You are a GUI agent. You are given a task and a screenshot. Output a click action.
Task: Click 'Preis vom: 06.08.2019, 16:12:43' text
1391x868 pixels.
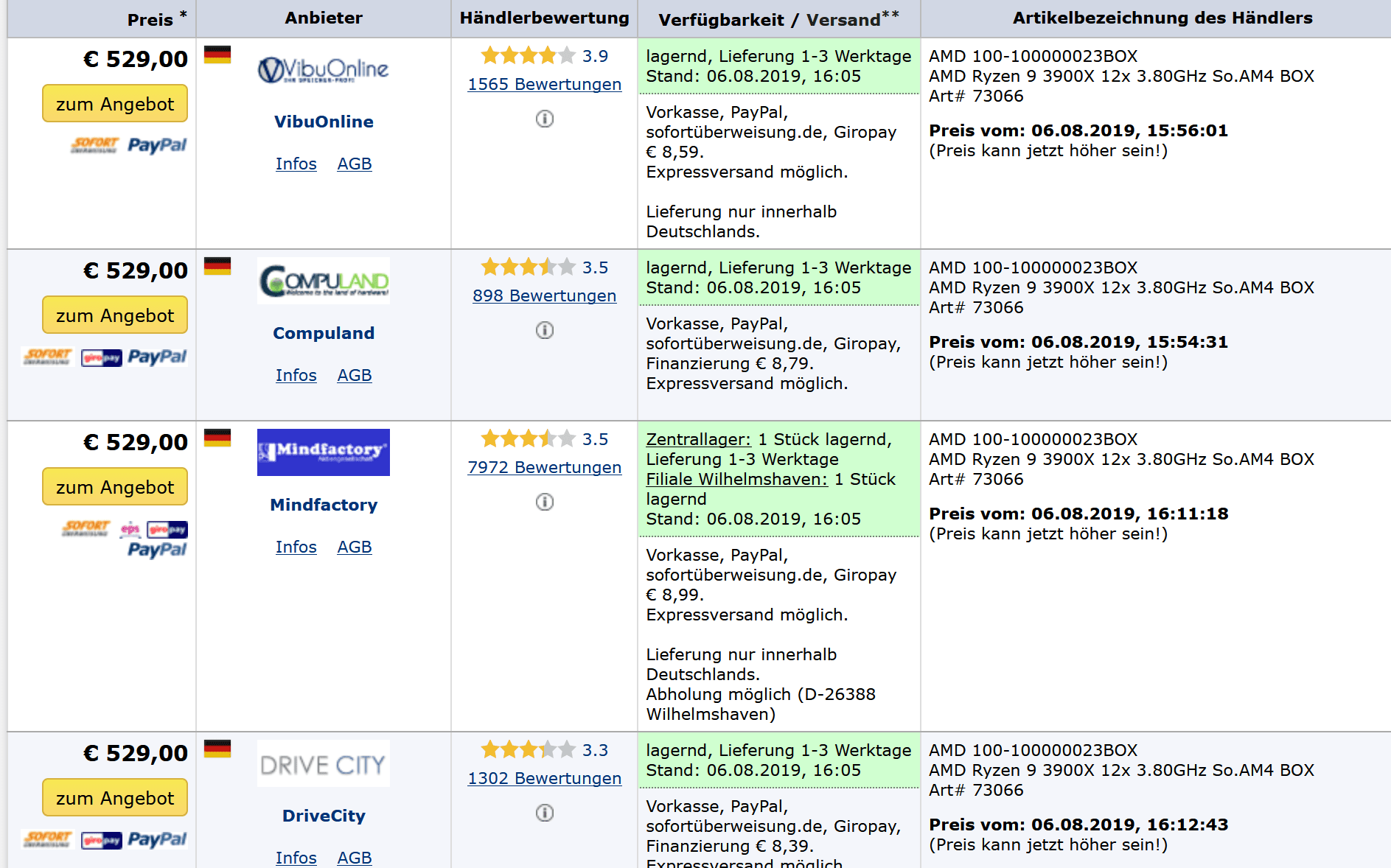1078,825
